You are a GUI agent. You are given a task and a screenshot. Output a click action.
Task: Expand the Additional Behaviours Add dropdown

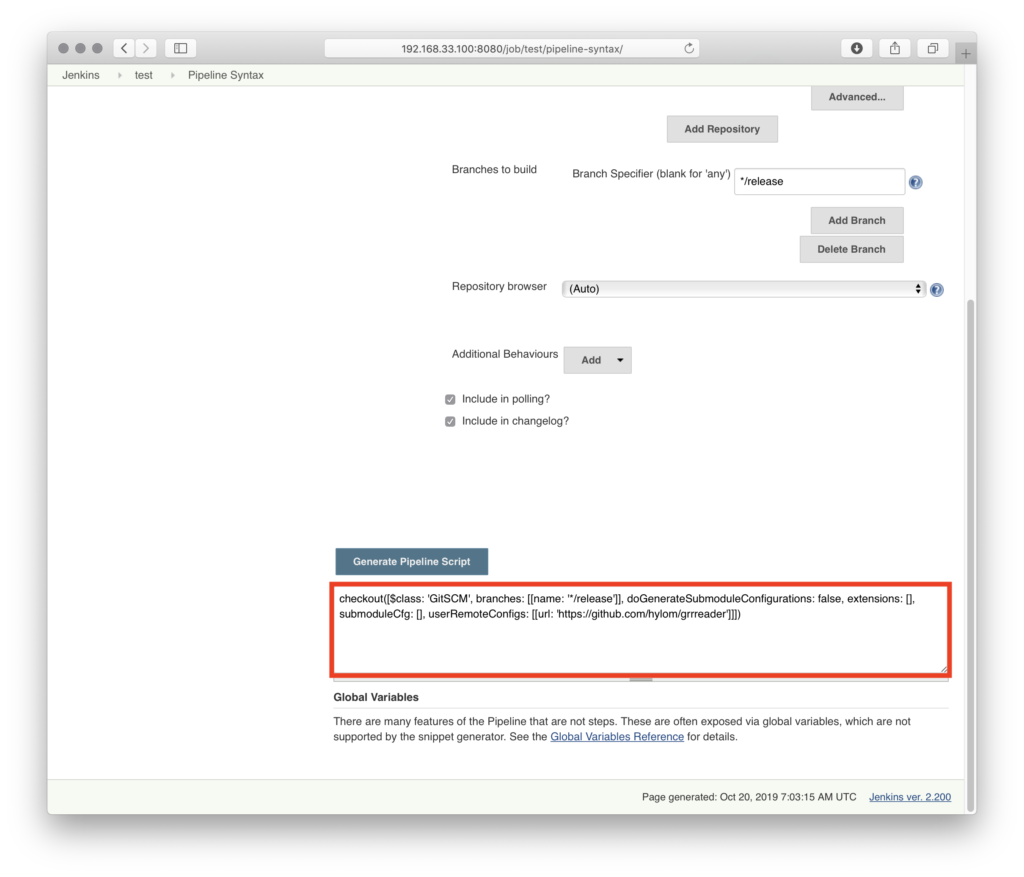point(598,360)
